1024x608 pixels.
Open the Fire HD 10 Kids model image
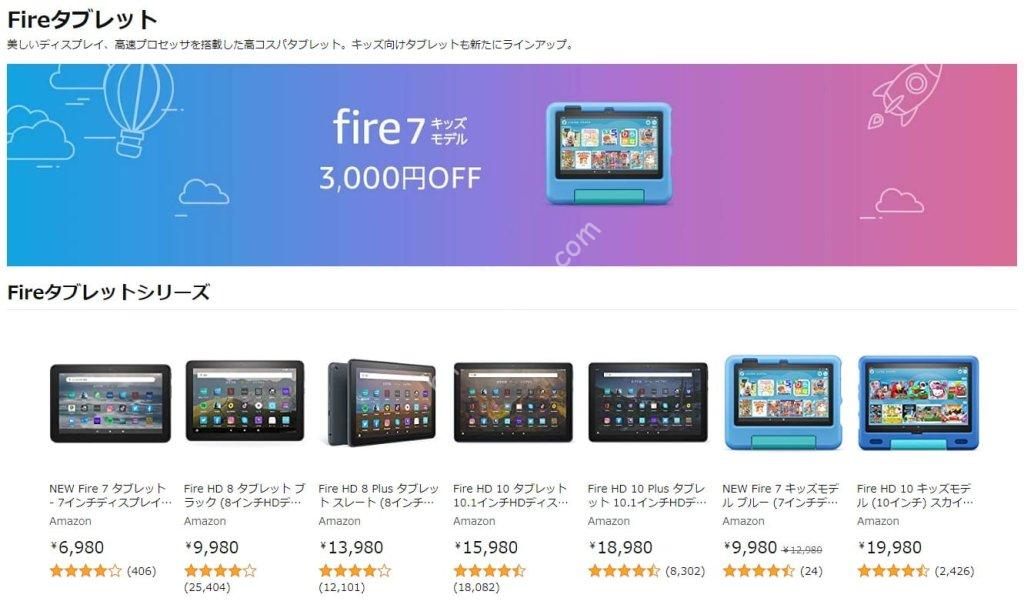point(918,402)
